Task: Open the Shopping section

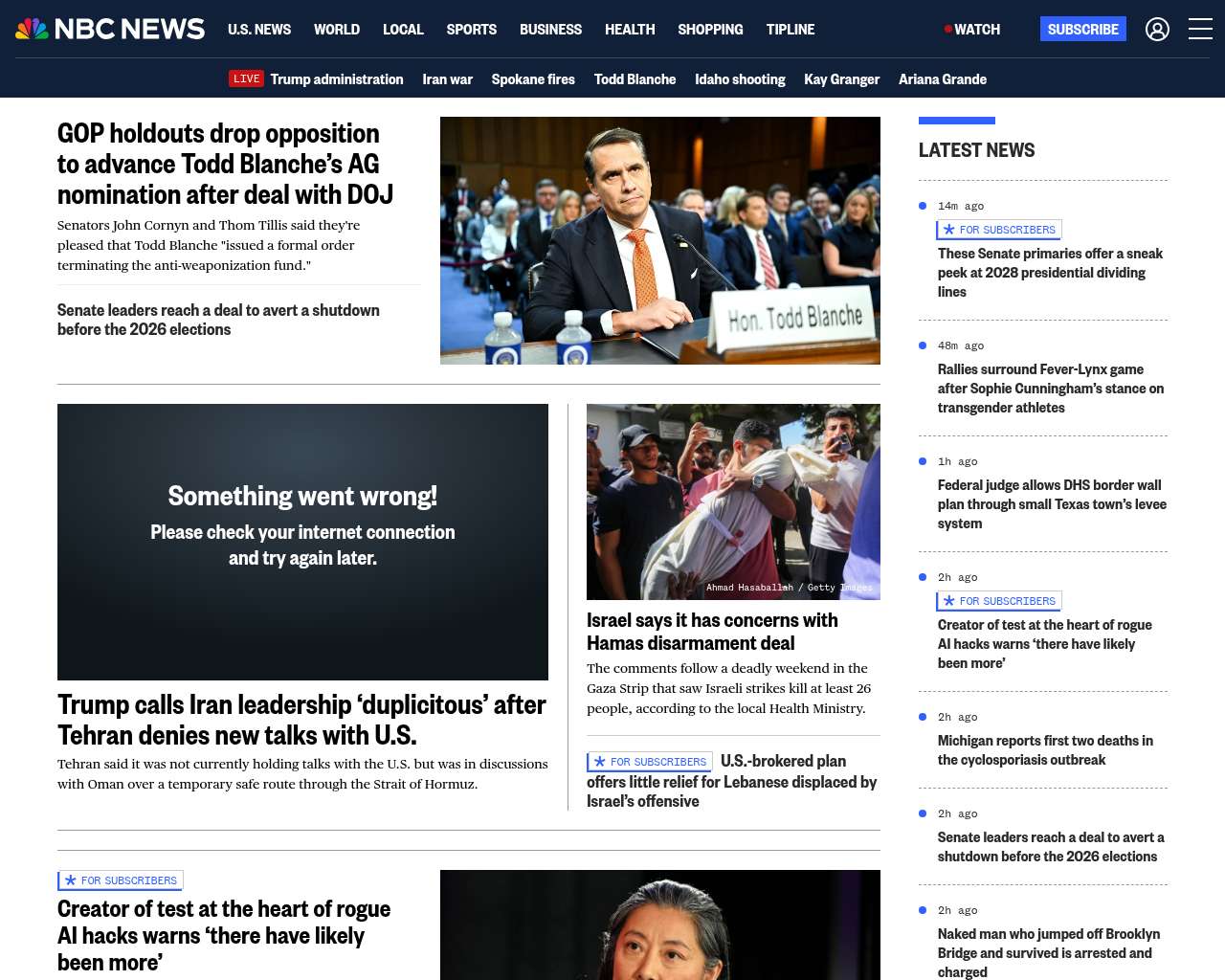Action: [710, 30]
